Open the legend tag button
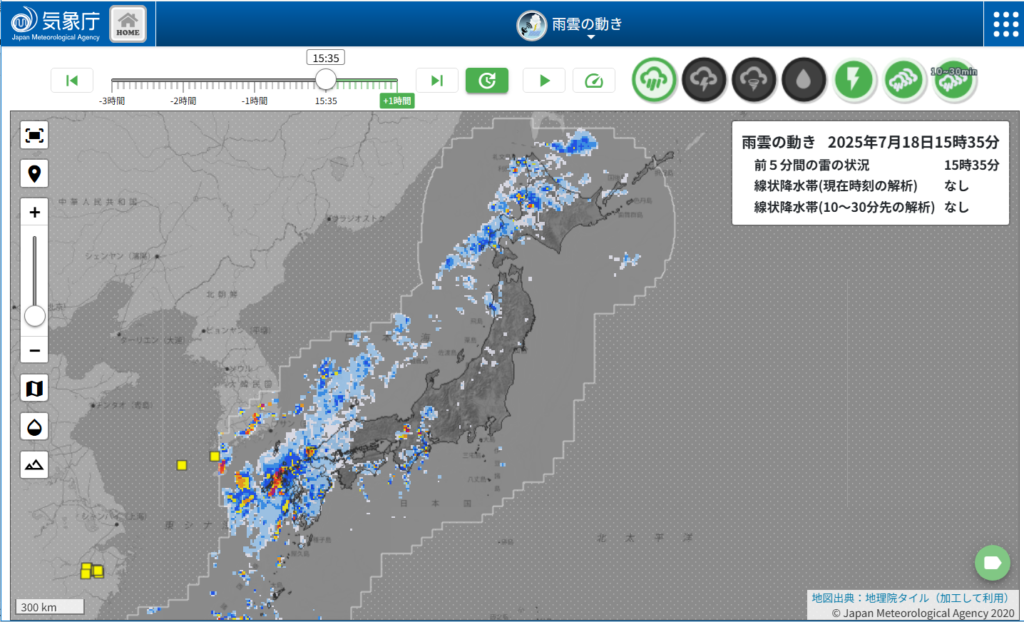 992,563
